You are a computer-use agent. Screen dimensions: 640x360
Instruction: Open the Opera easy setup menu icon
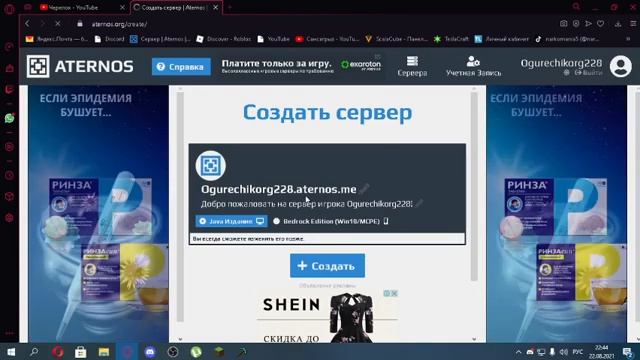[x=633, y=24]
